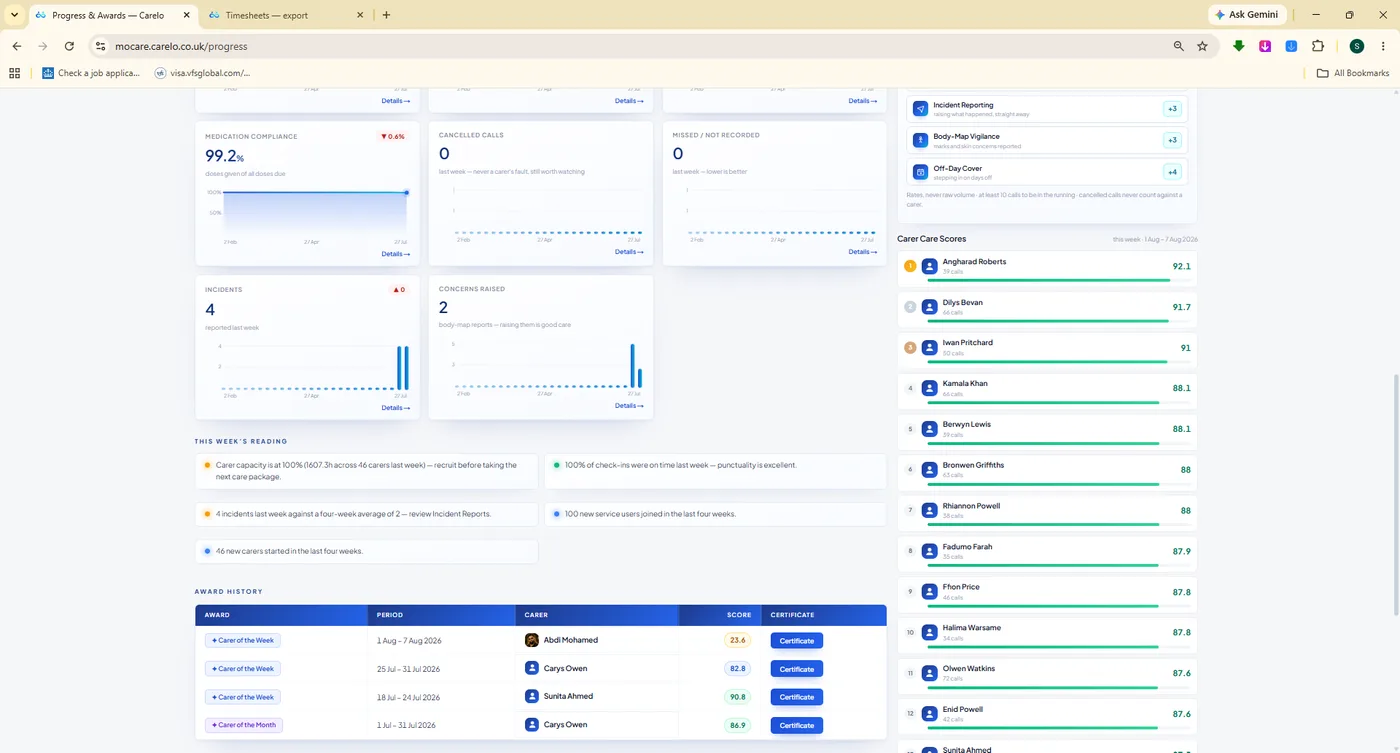Image resolution: width=1400 pixels, height=753 pixels.
Task: Click the Off-Day Cover calendar icon
Action: pyautogui.click(x=920, y=172)
